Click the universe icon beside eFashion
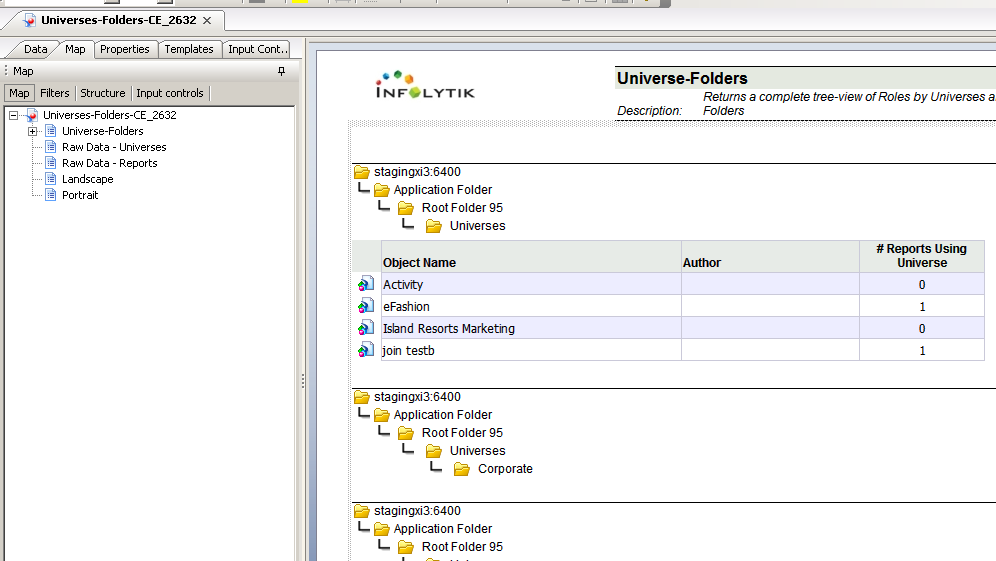996x561 pixels. click(366, 307)
